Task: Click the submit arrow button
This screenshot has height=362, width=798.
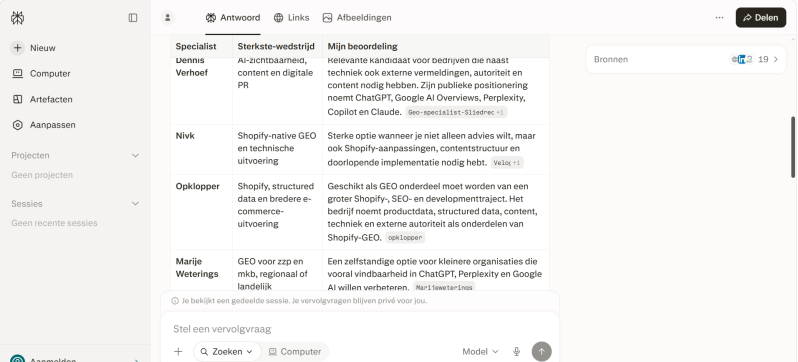Action: click(x=542, y=351)
